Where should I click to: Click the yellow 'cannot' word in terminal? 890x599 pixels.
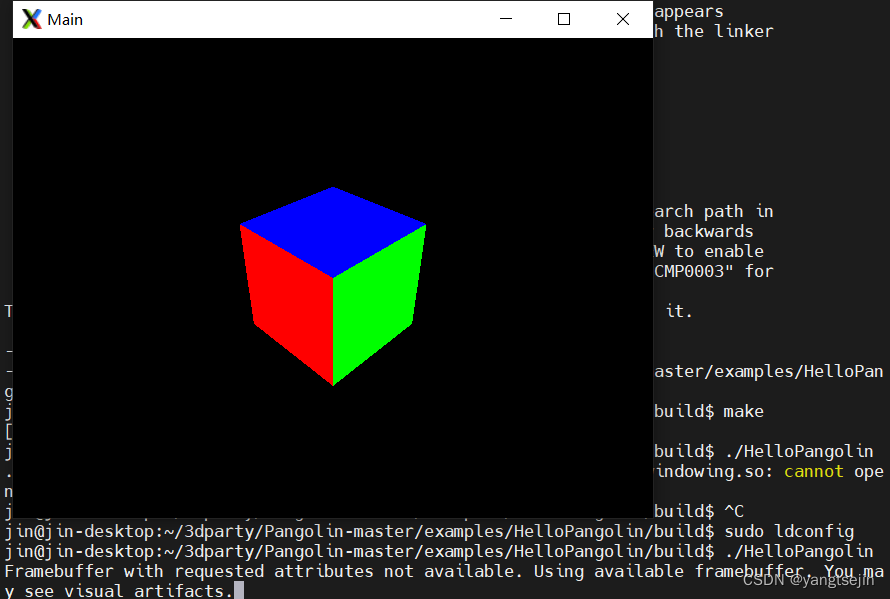point(813,471)
